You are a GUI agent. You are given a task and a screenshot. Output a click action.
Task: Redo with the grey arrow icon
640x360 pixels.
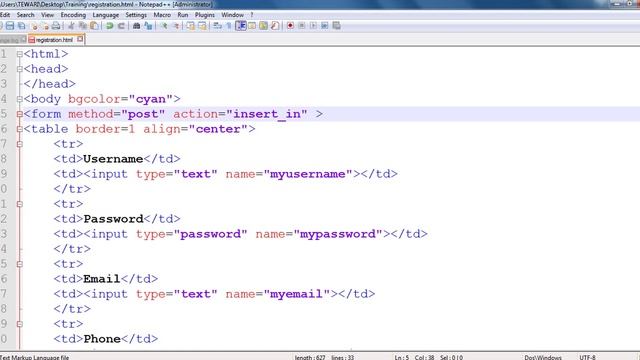(x=121, y=26)
